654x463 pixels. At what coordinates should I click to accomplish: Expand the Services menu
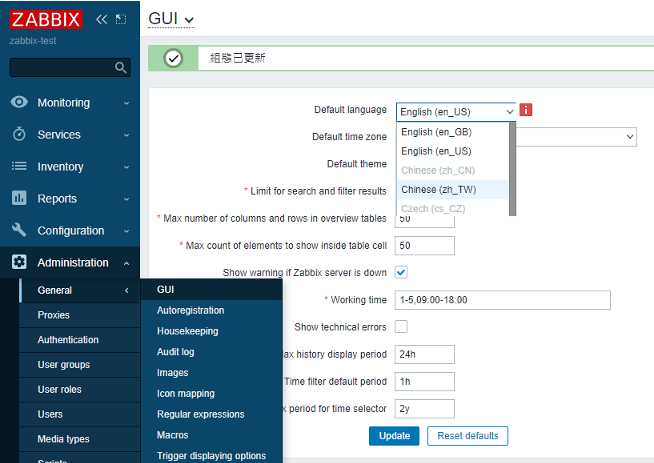click(x=70, y=135)
